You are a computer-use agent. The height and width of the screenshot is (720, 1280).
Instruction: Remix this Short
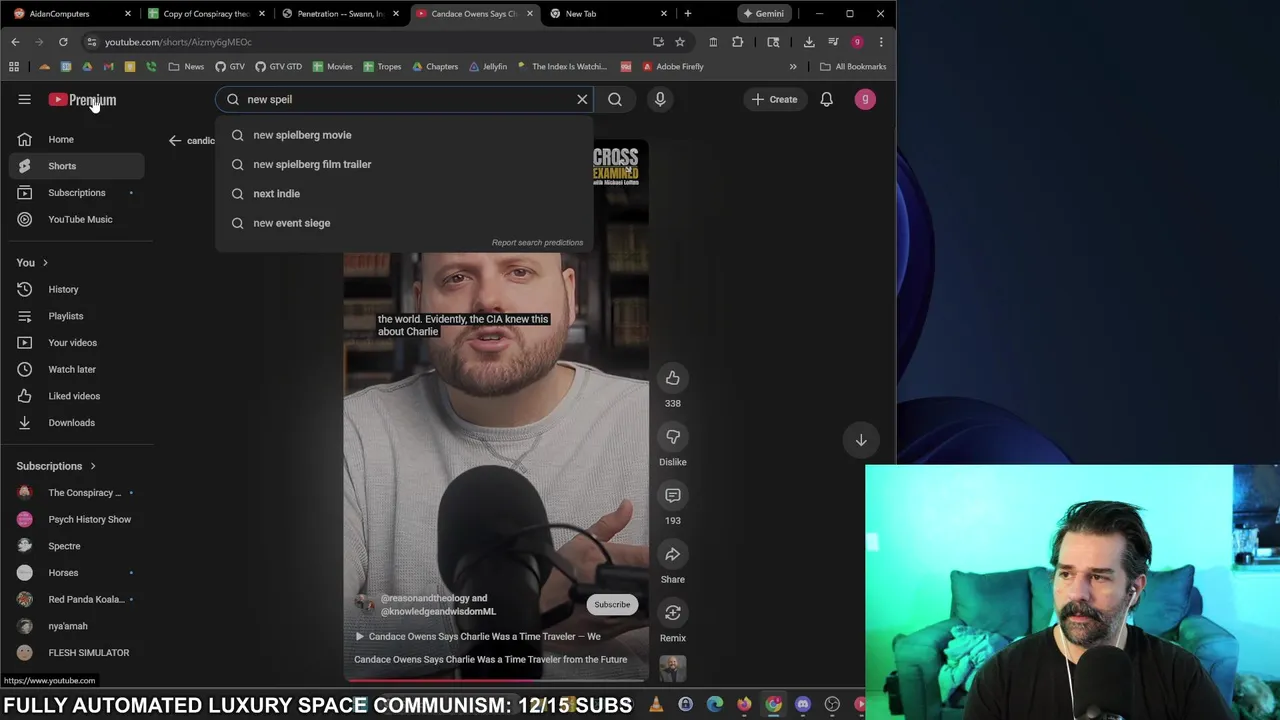tap(673, 613)
